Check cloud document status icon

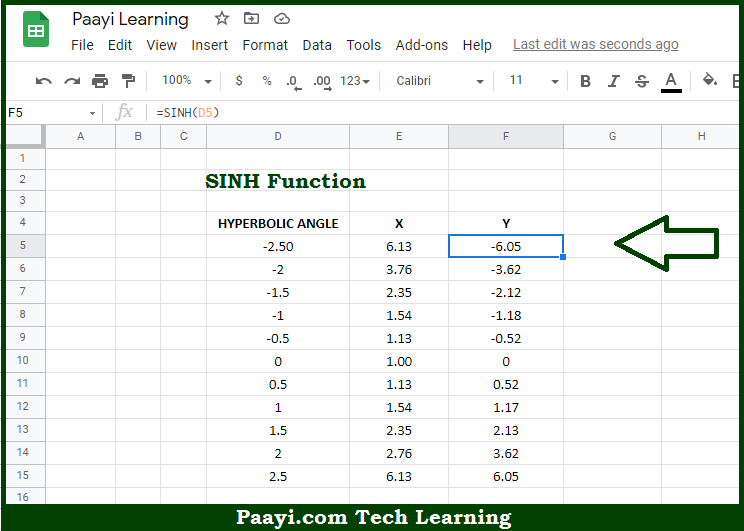[x=282, y=19]
